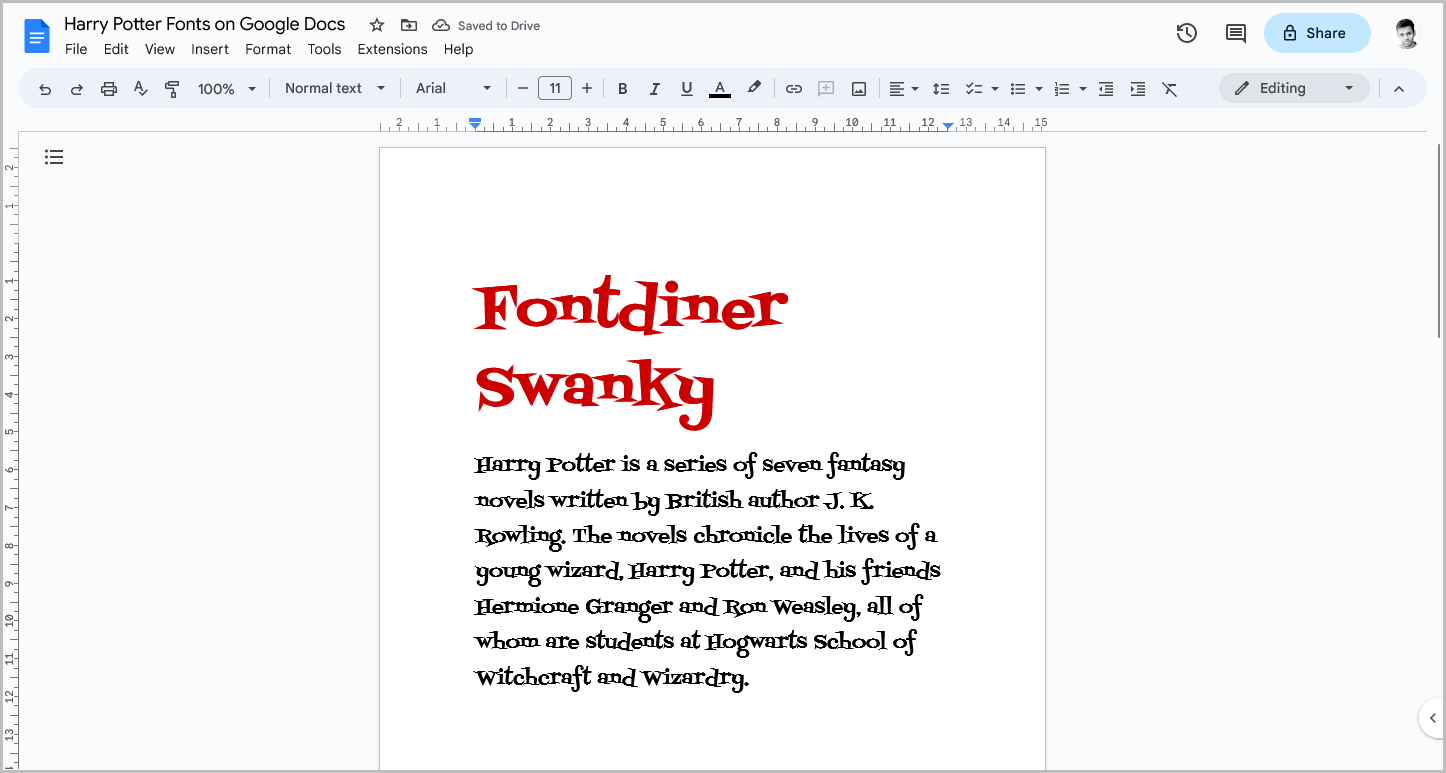Star the document title

376,24
